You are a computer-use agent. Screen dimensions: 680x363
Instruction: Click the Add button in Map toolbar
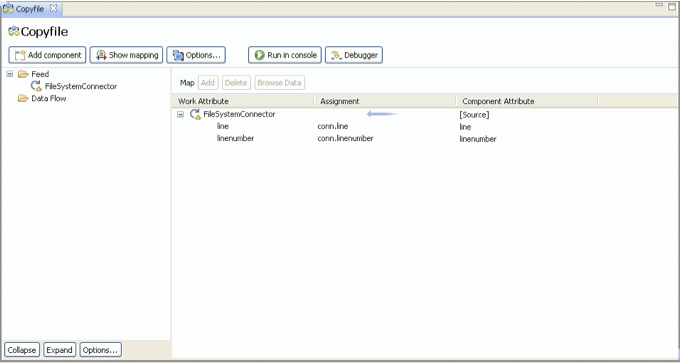click(x=208, y=83)
